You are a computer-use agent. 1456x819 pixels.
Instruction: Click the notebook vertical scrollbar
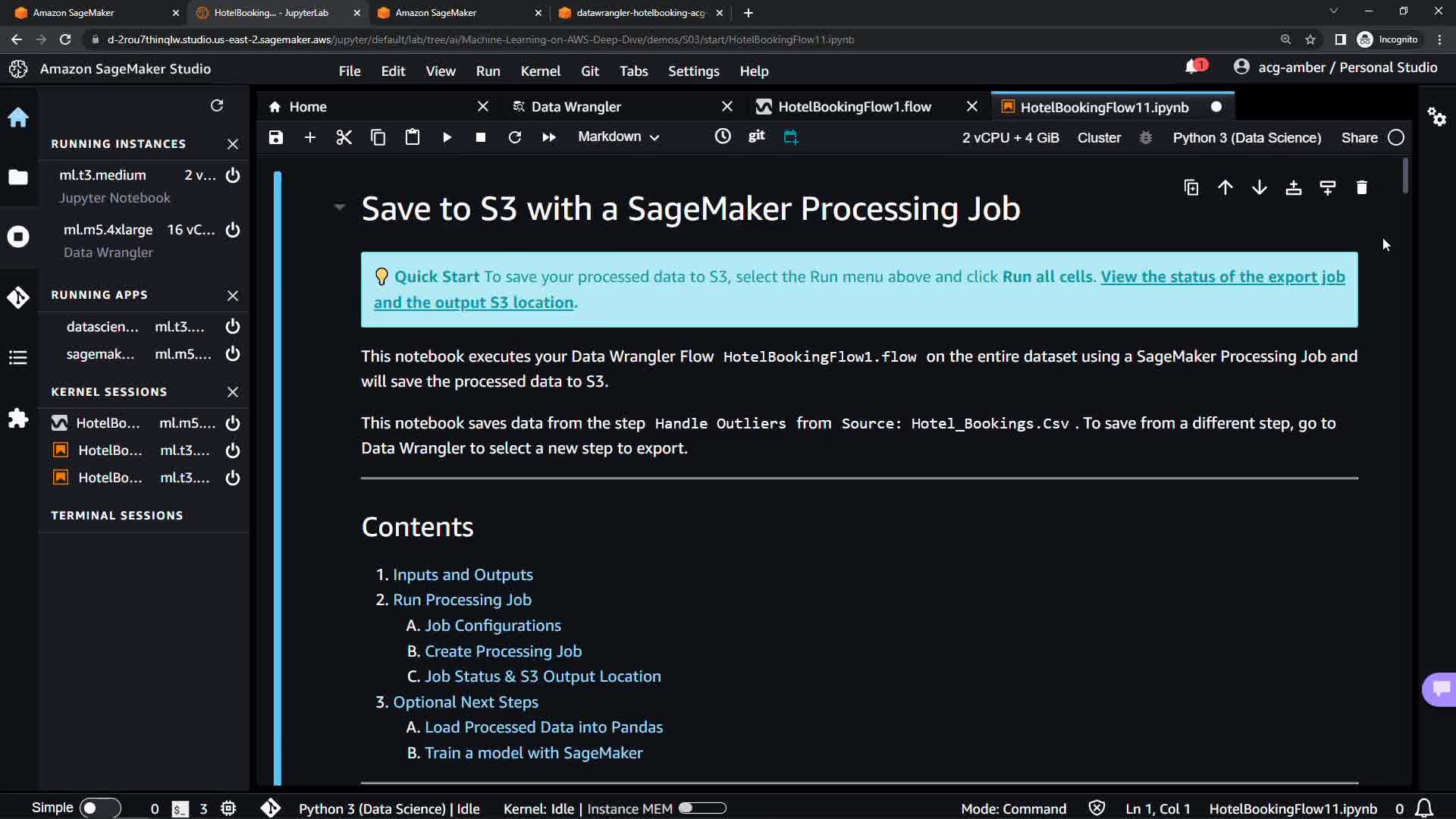[1405, 176]
